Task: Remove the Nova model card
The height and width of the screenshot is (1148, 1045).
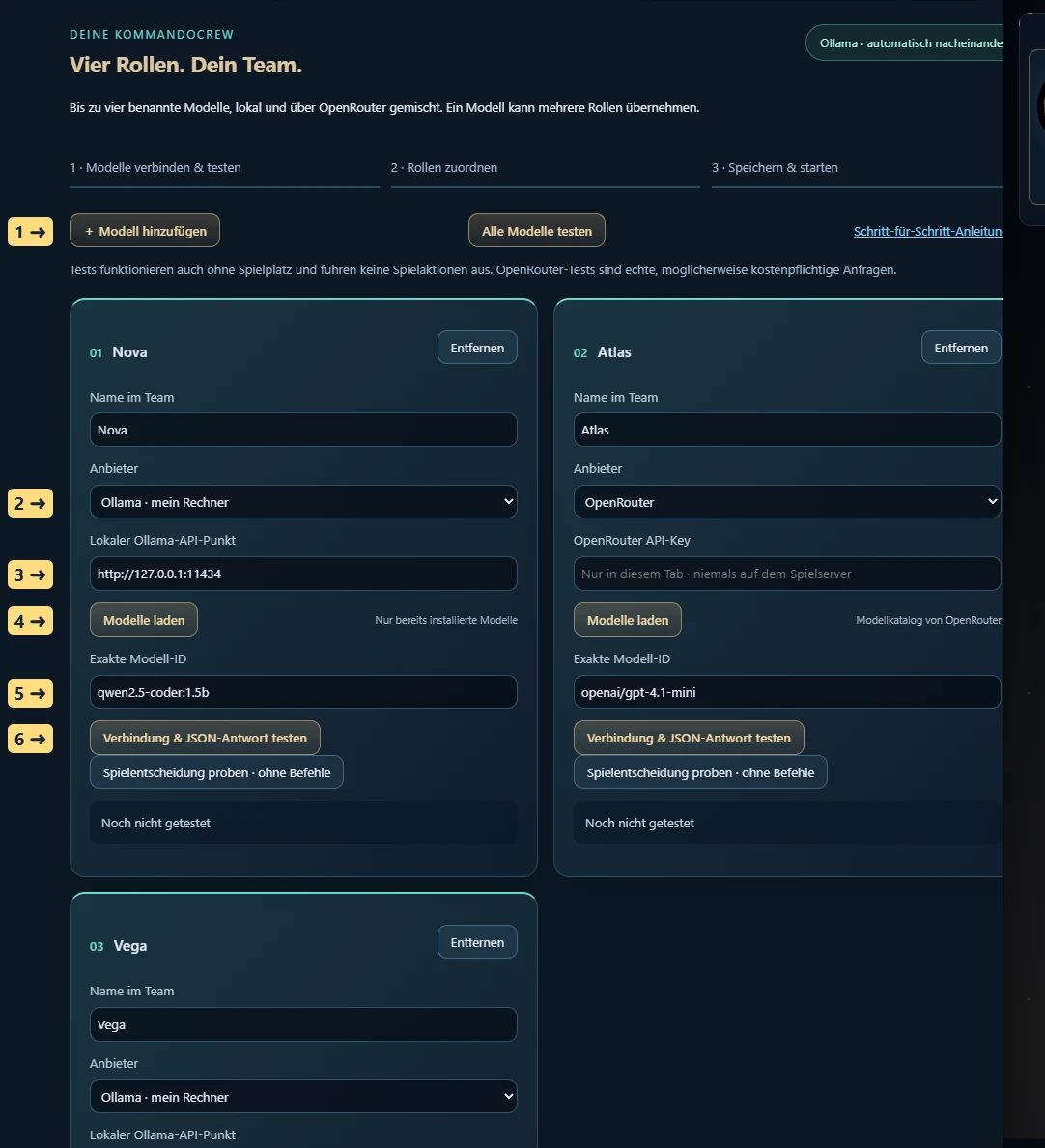Action: tap(477, 348)
